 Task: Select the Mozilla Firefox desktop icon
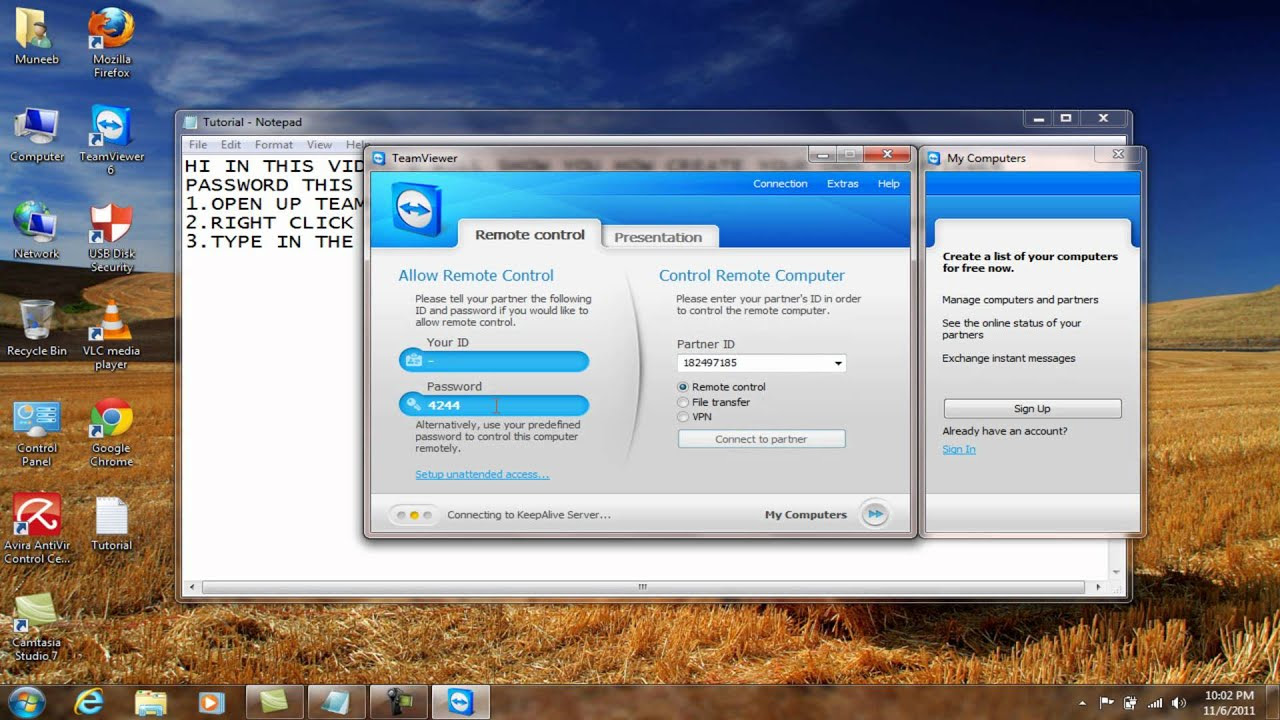[111, 42]
